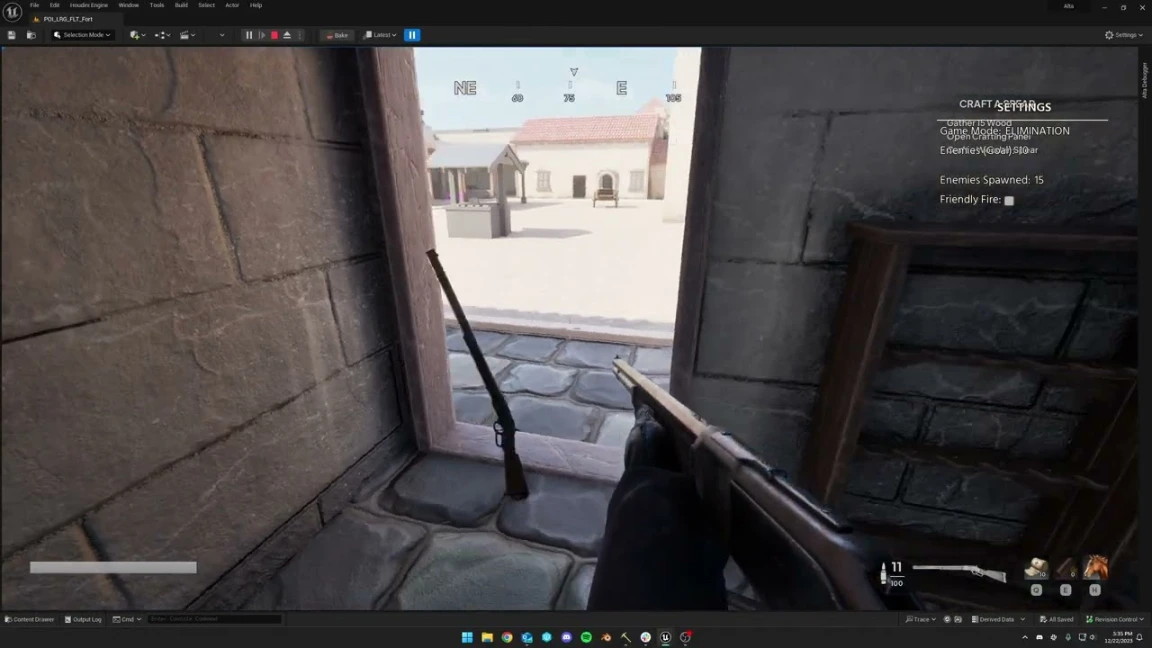
Task: Open the Selection Mode dropdown
Action: (82, 35)
